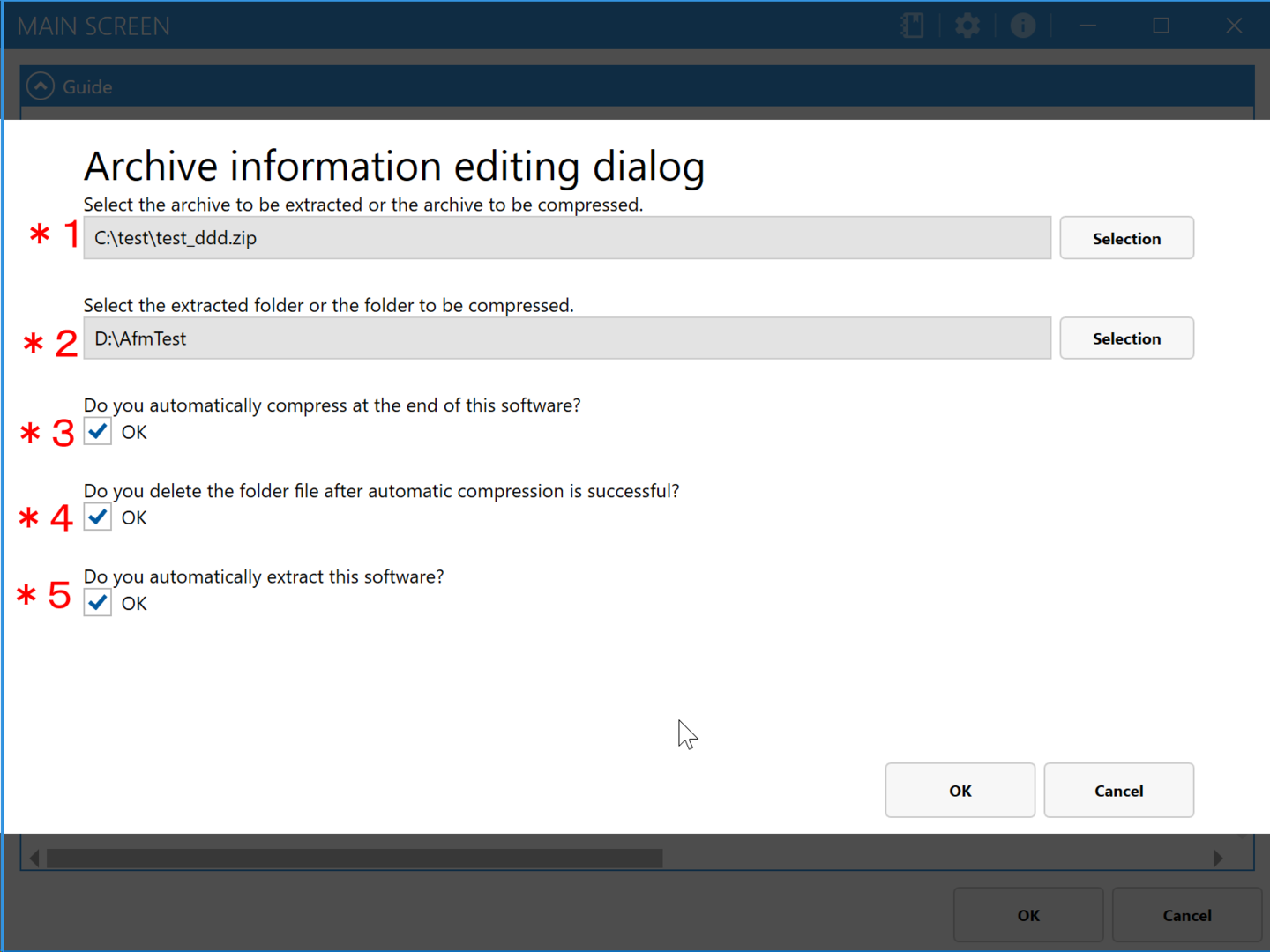The image size is (1270, 952).
Task: Click the scroll right arrow
Action: [x=1218, y=859]
